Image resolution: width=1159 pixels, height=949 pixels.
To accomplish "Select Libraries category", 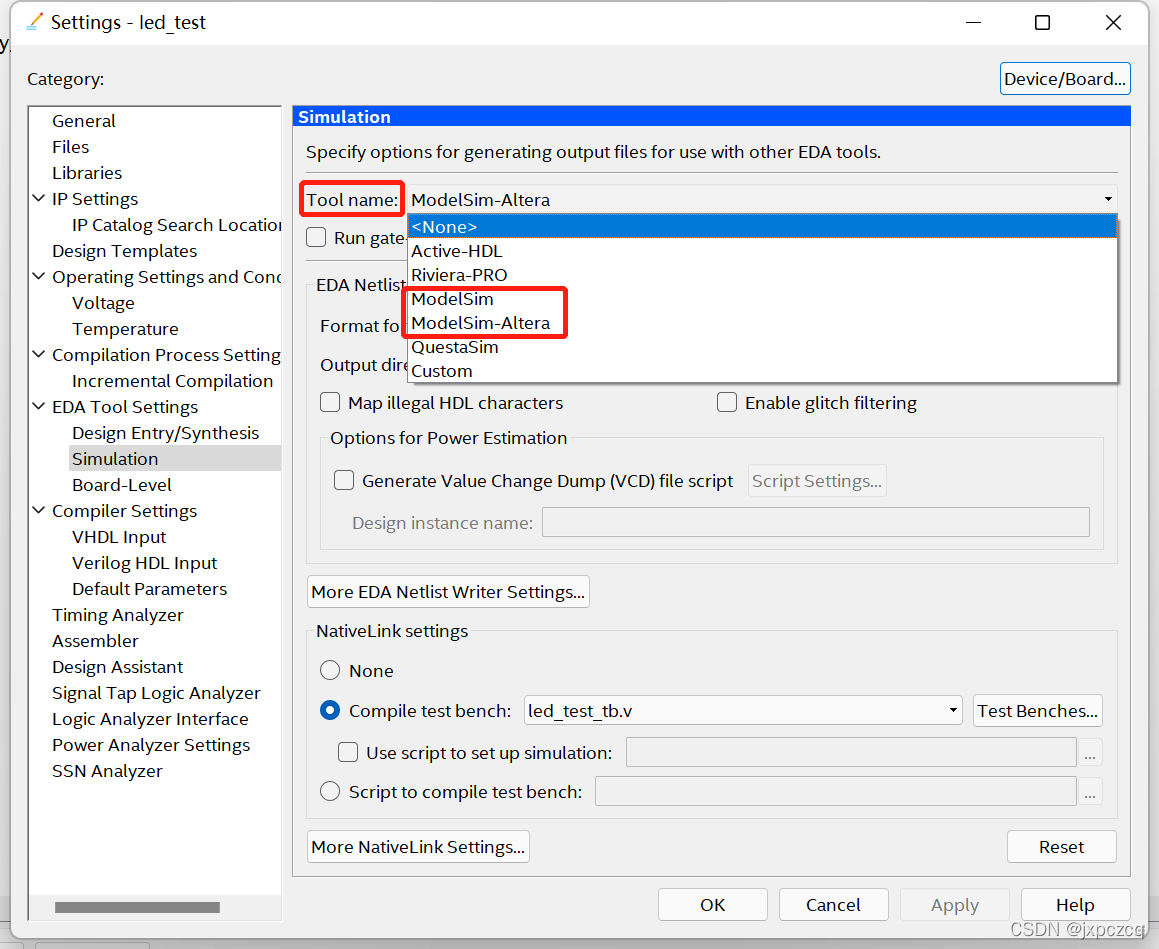I will [87, 172].
